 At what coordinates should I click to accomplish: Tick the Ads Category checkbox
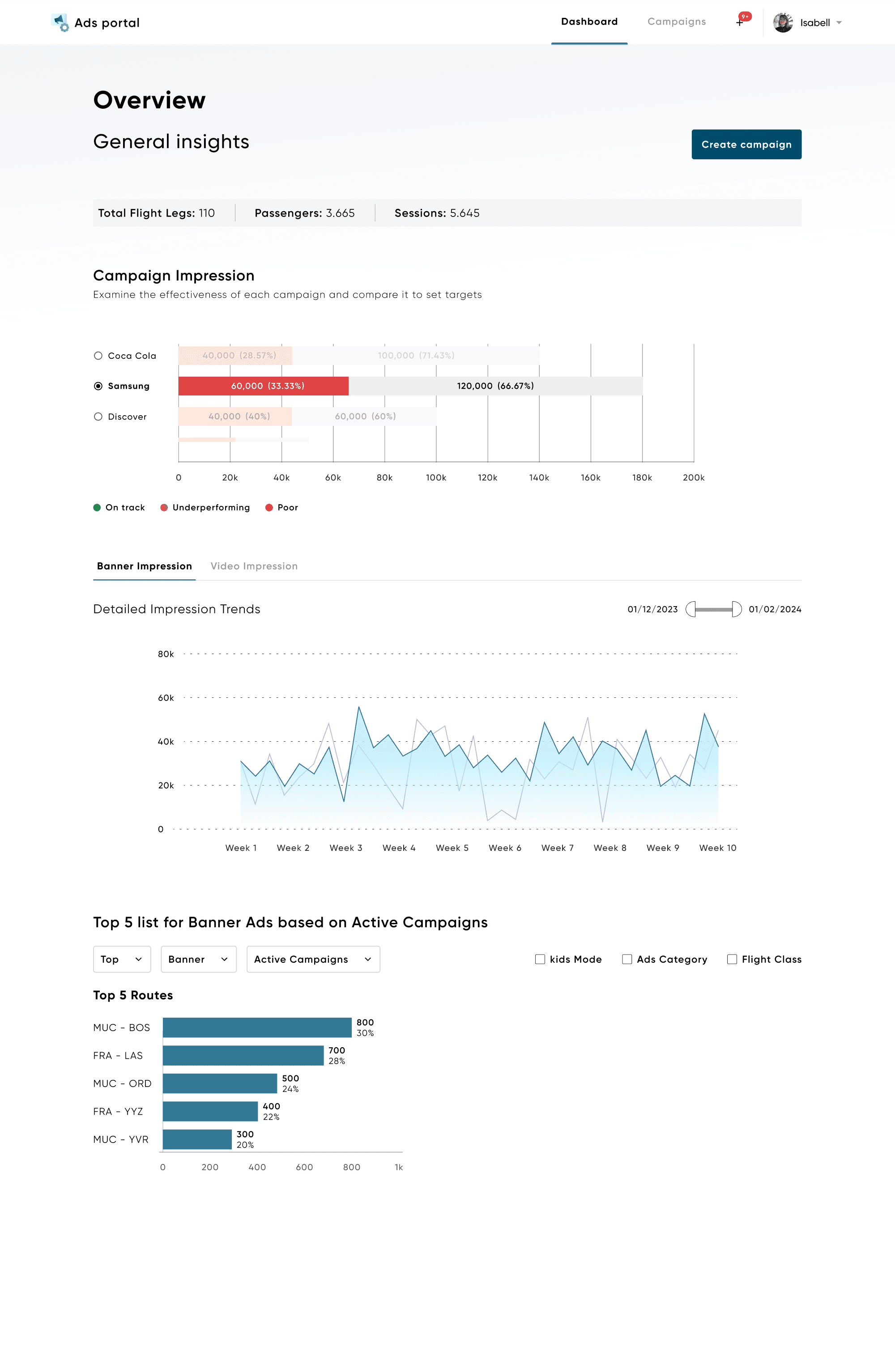click(x=627, y=959)
